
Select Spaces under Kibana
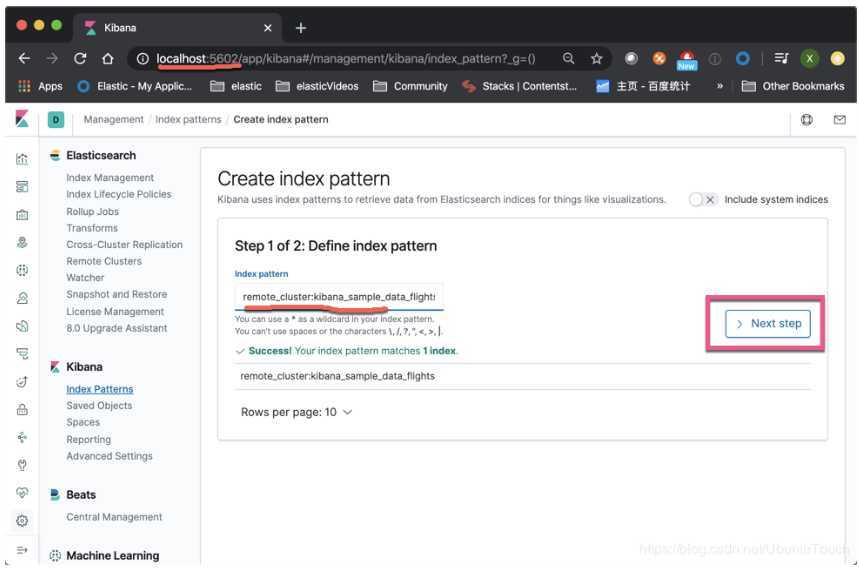coord(83,423)
